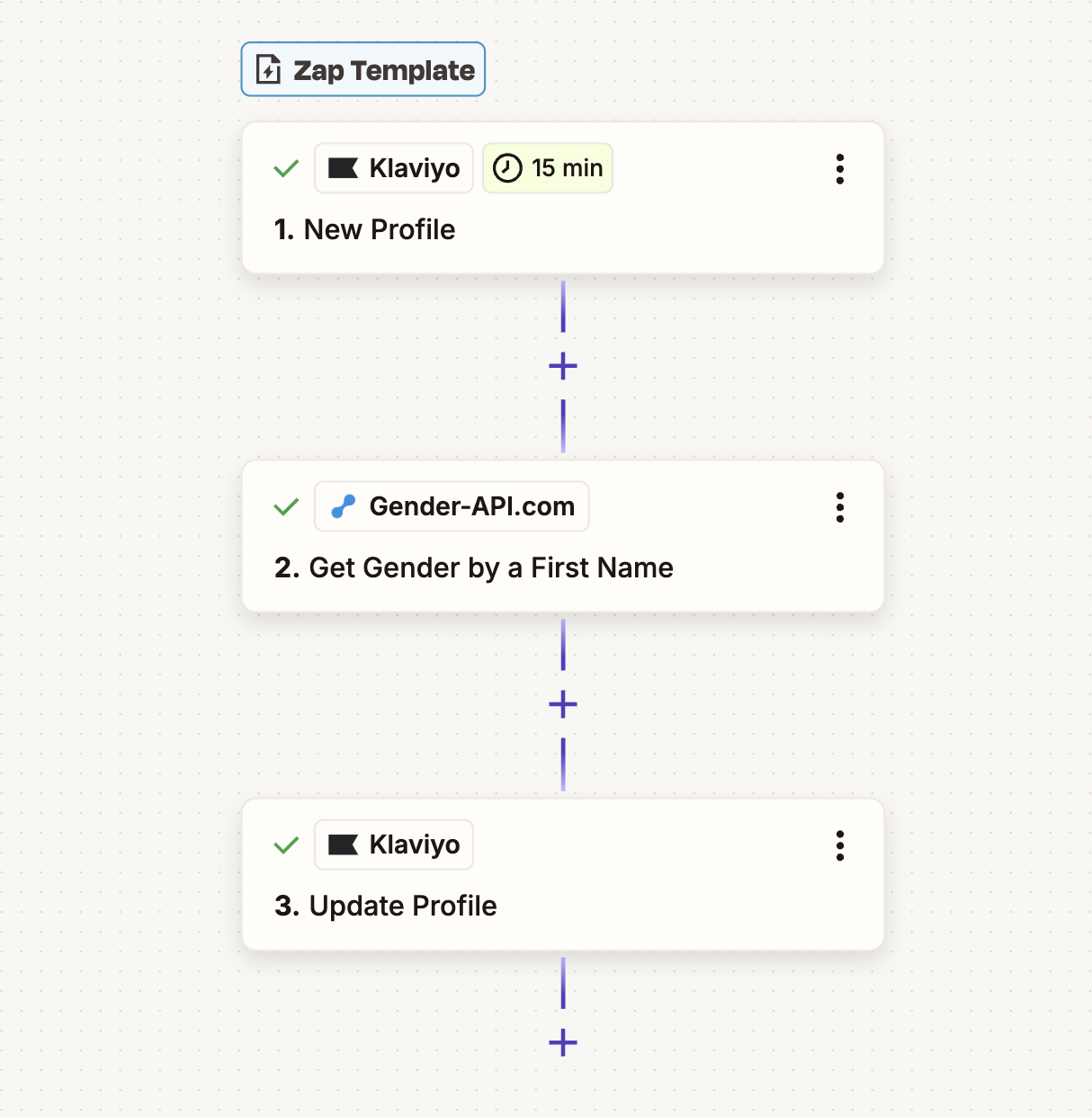Select the 15 min polling interval badge
Screen dimensions: 1092x1117
tap(547, 167)
